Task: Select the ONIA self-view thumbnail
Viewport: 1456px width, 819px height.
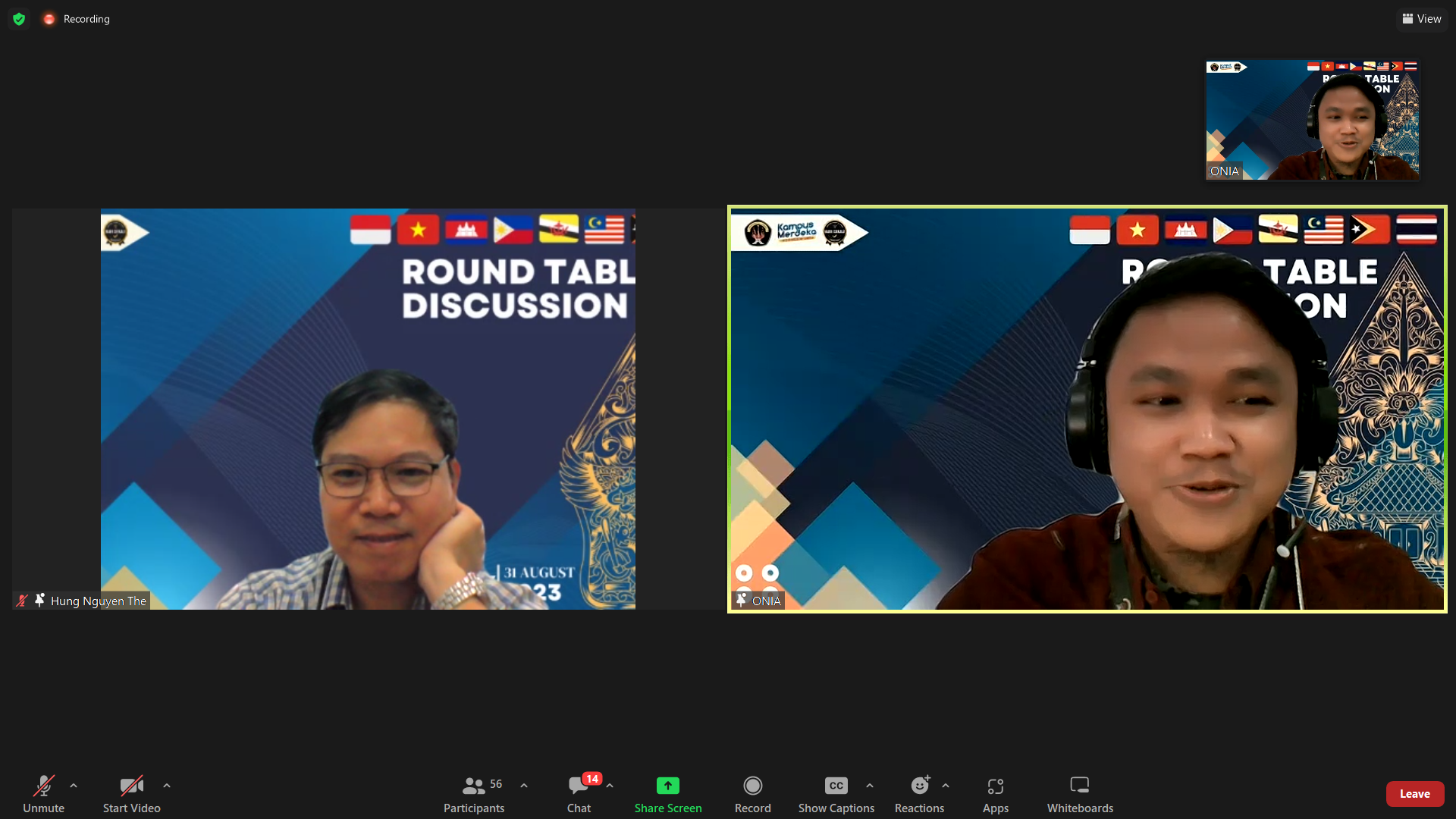Action: pyautogui.click(x=1312, y=120)
